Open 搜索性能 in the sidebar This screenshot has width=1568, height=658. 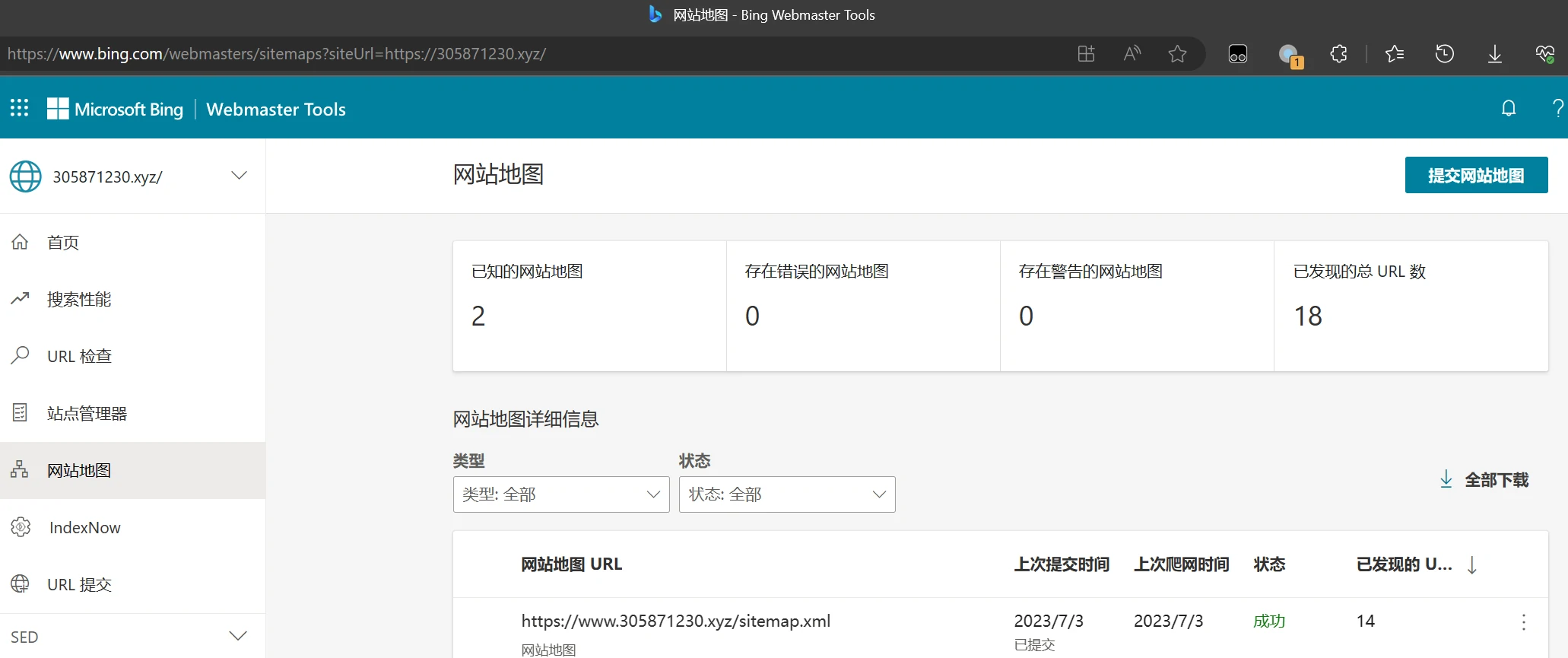(x=79, y=300)
